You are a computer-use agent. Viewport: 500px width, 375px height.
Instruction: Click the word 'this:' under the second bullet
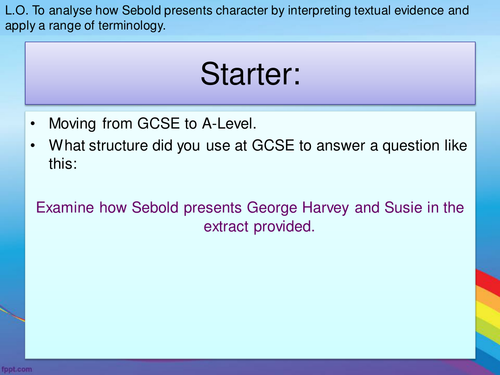tap(63, 164)
